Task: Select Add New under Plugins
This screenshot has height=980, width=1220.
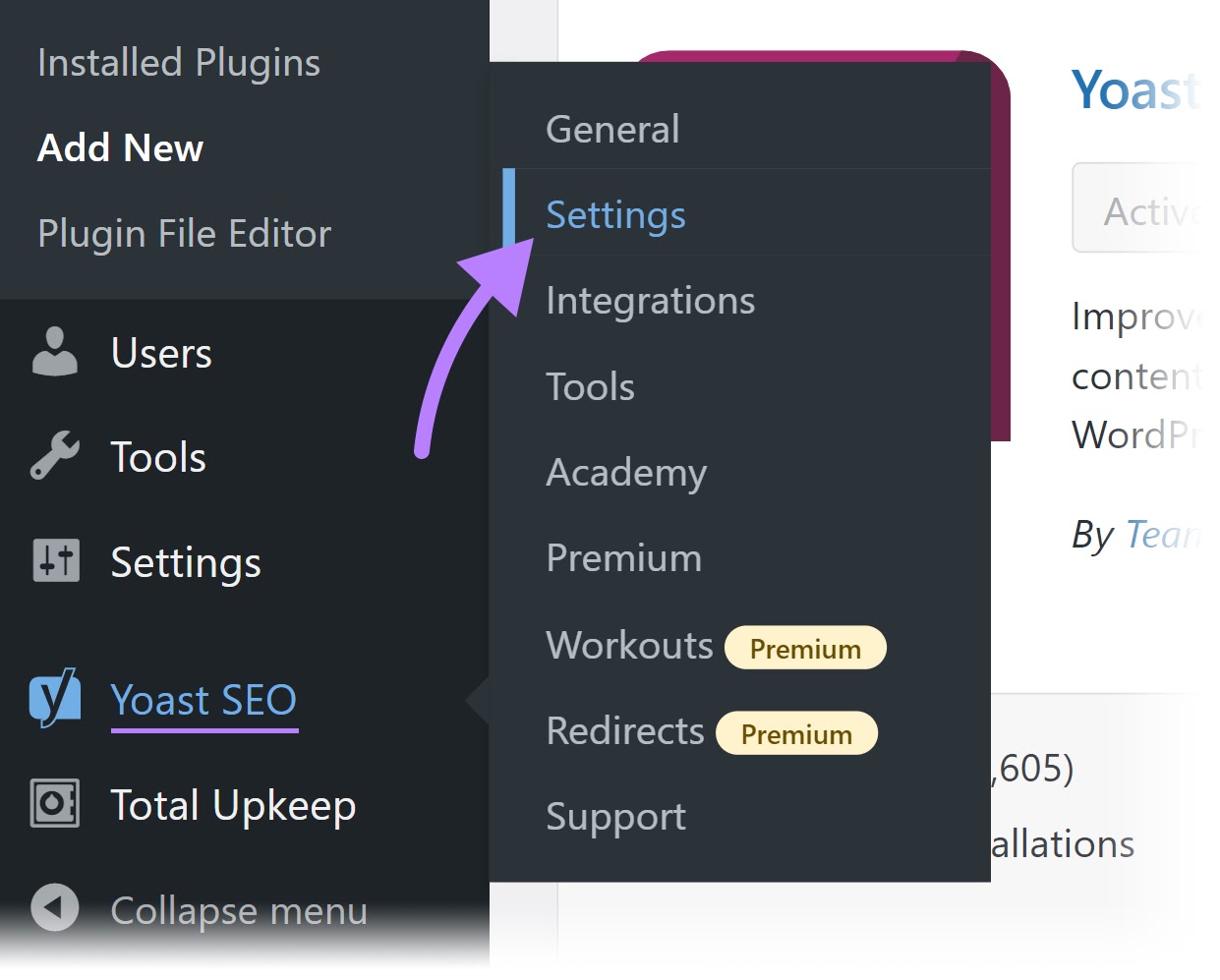Action: pyautogui.click(x=120, y=147)
